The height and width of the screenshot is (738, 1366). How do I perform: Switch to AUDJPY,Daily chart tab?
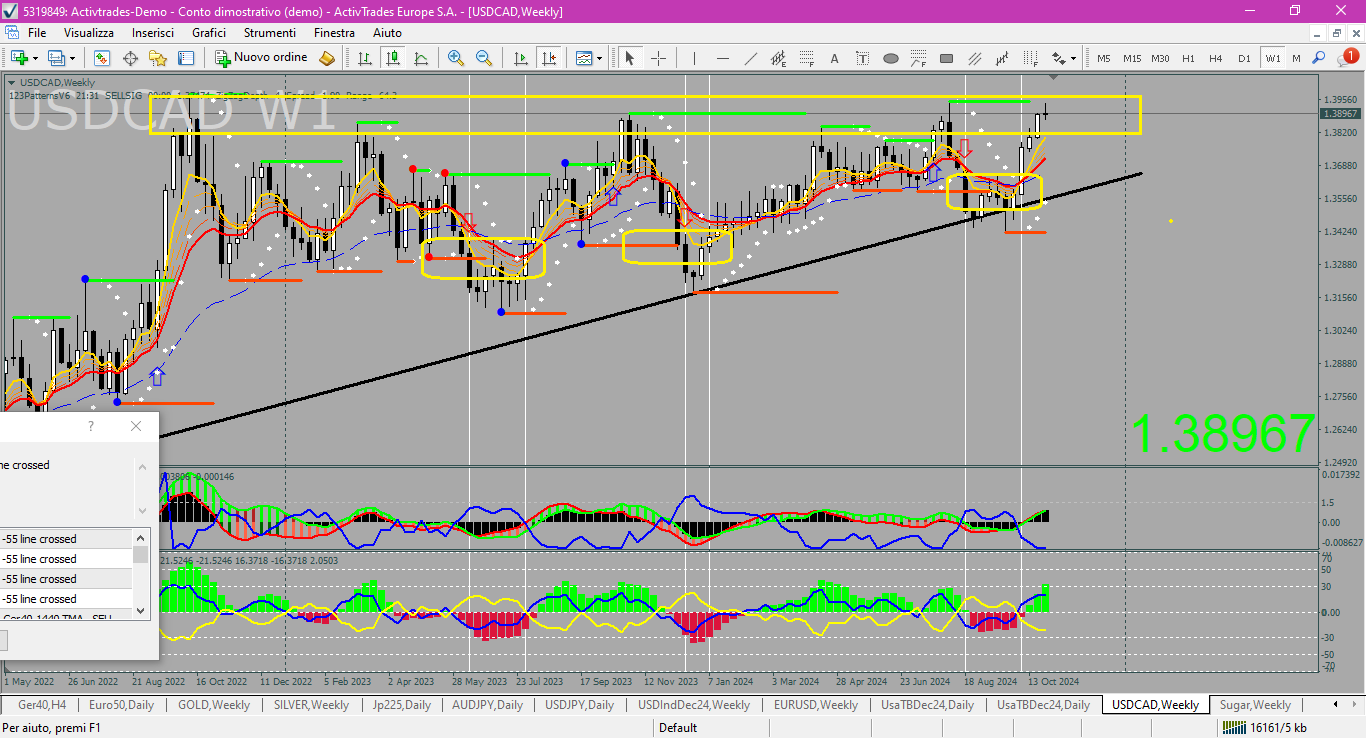(487, 705)
